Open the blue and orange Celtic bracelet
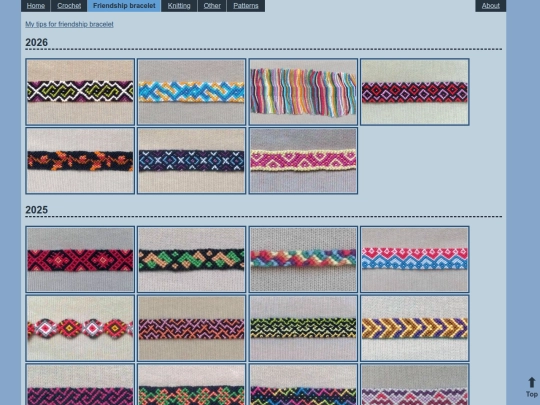540x405 pixels. (191, 92)
